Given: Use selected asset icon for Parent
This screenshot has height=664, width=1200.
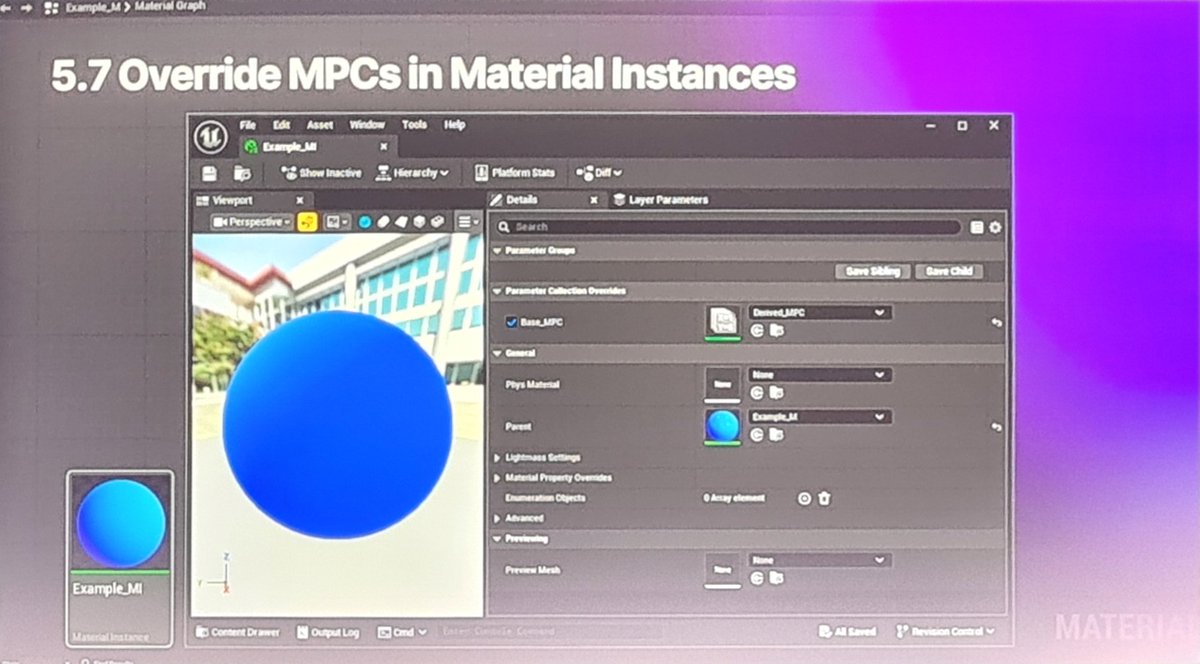Looking at the screenshot, I should (757, 435).
